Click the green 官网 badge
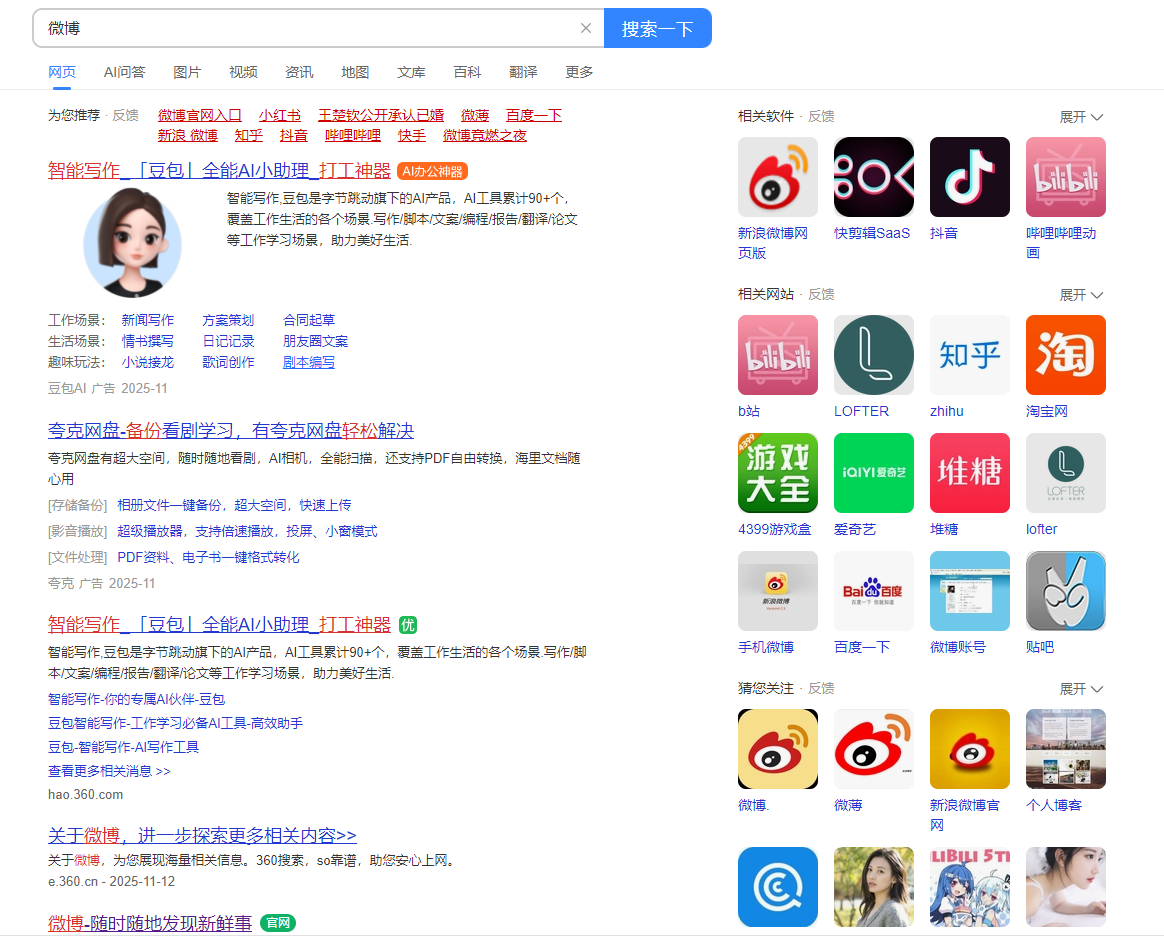 tap(278, 923)
